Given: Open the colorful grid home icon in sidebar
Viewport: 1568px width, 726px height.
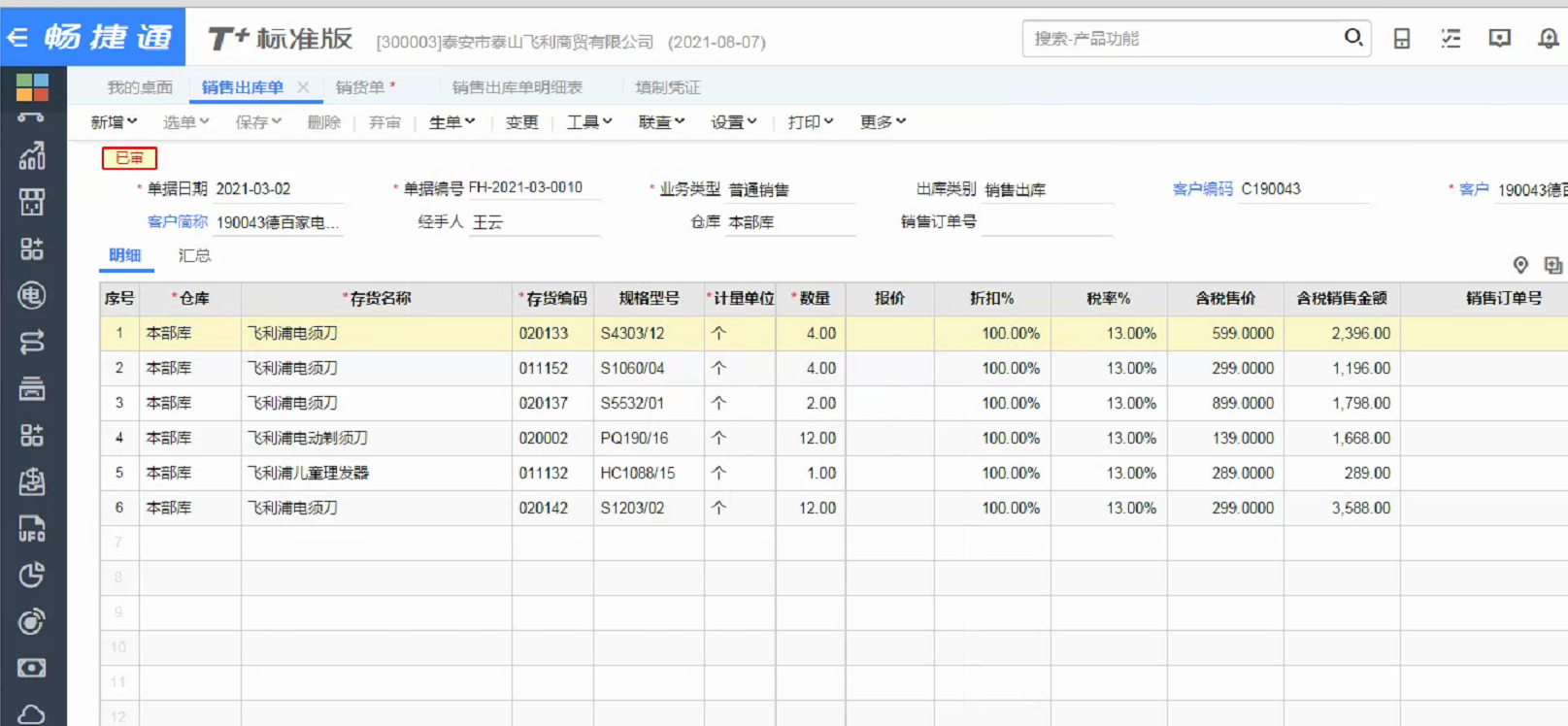Looking at the screenshot, I should (32, 87).
